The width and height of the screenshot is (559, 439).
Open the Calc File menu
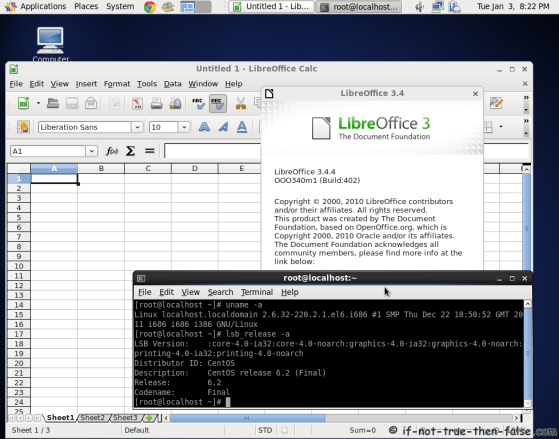(16, 84)
